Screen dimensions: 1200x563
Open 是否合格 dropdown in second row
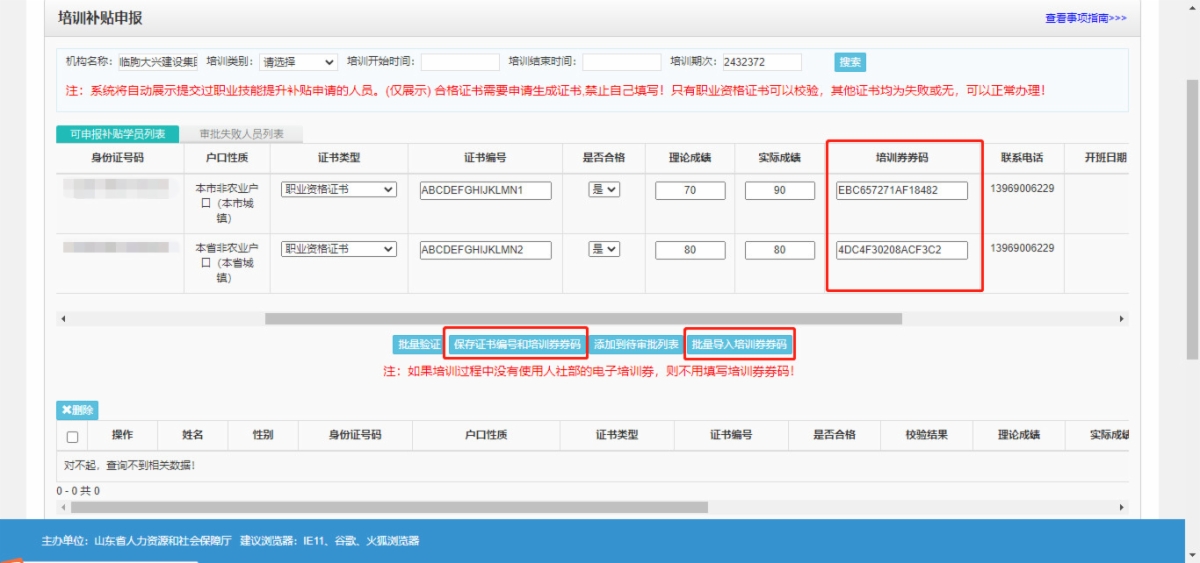coord(604,250)
